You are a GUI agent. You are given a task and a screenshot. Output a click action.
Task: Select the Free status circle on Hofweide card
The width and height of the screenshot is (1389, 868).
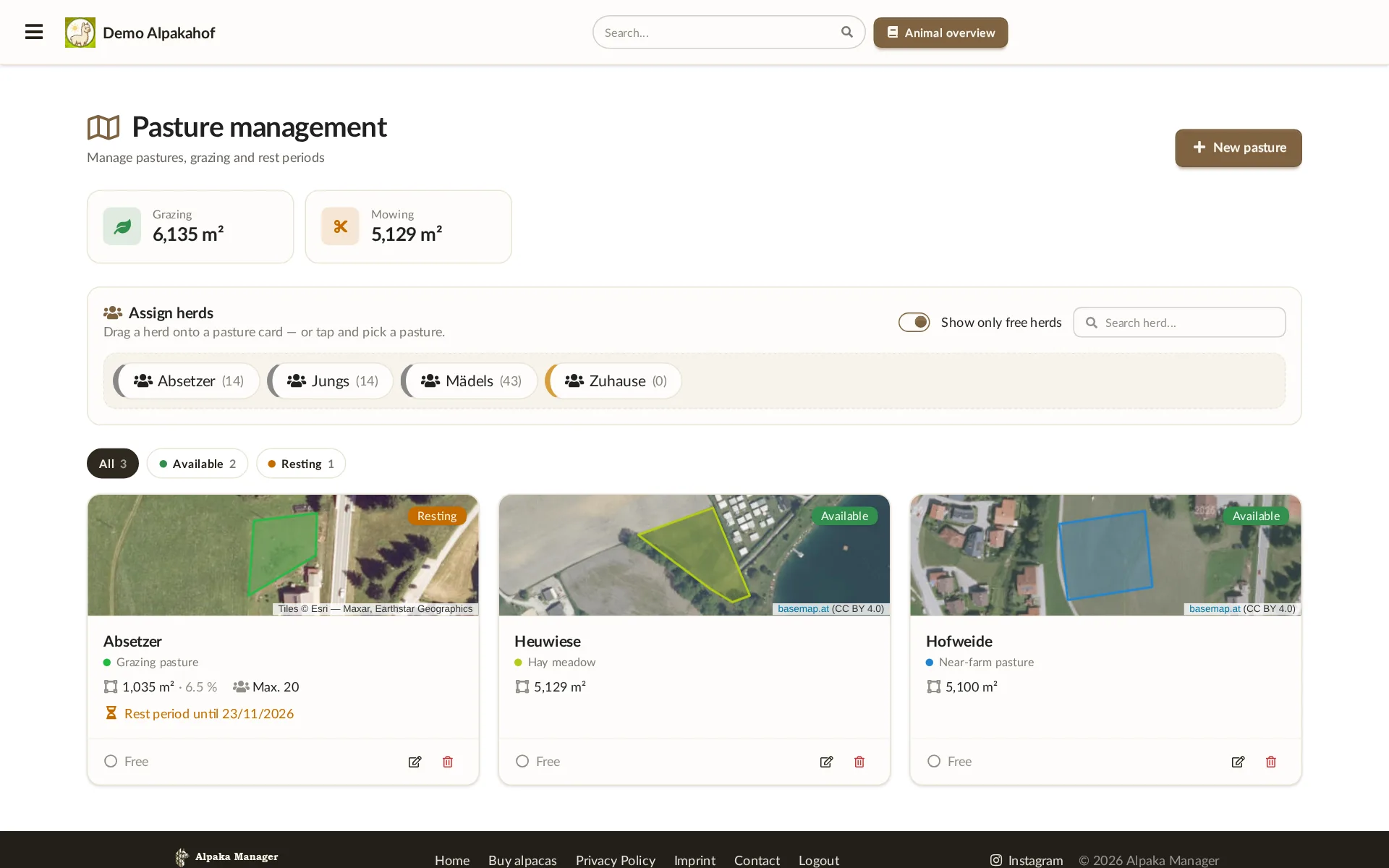coord(934,761)
